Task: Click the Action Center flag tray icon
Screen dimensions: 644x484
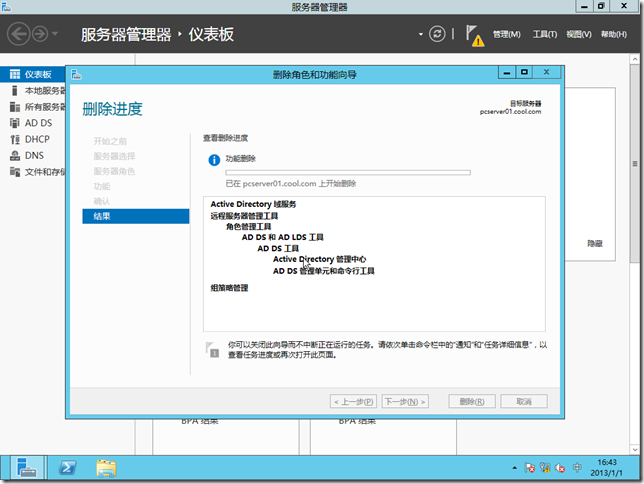Action: pyautogui.click(x=529, y=468)
